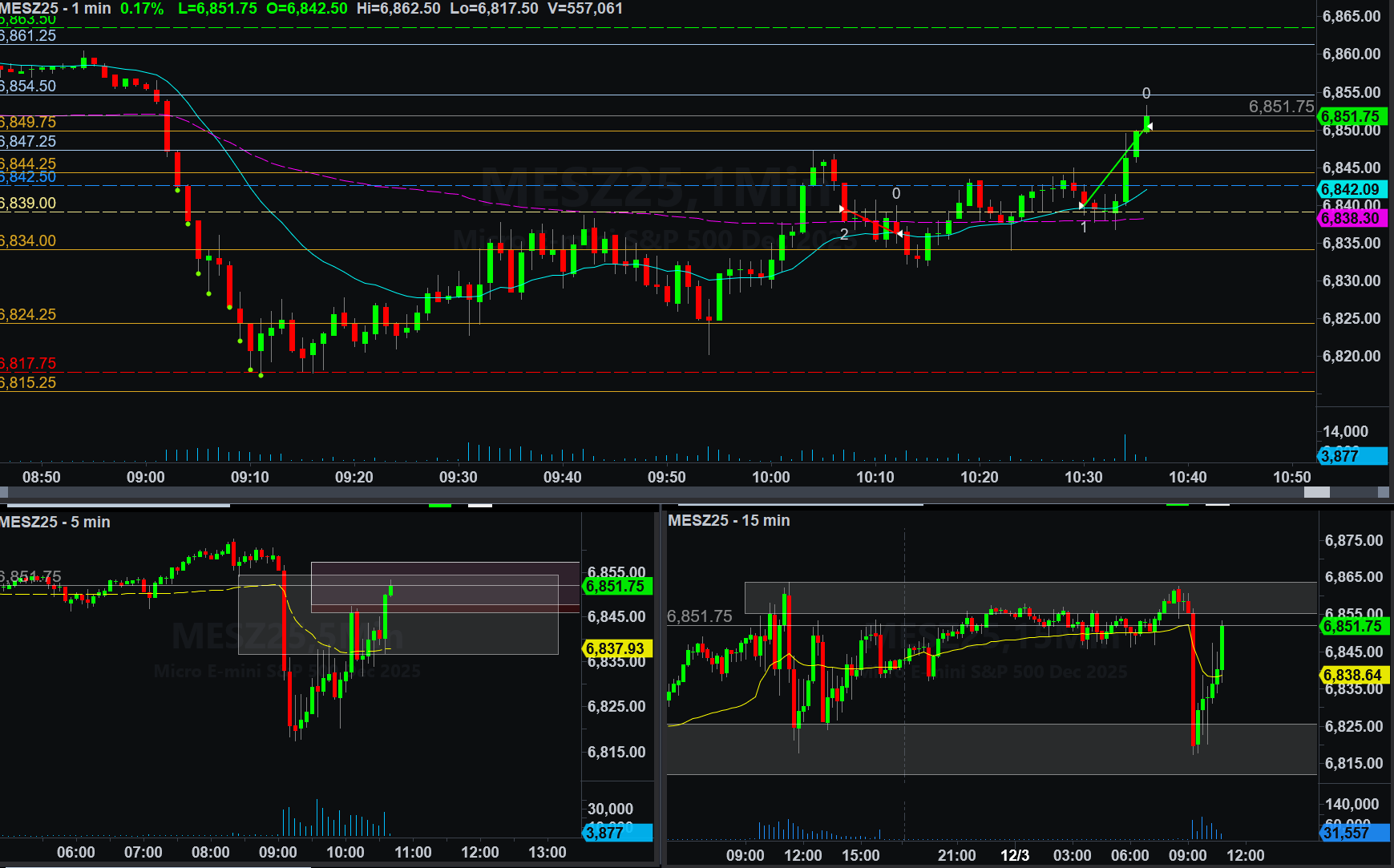This screenshot has height=868, width=1394.
Task: Click the scrollbar's right end button
Action: 1384,492
